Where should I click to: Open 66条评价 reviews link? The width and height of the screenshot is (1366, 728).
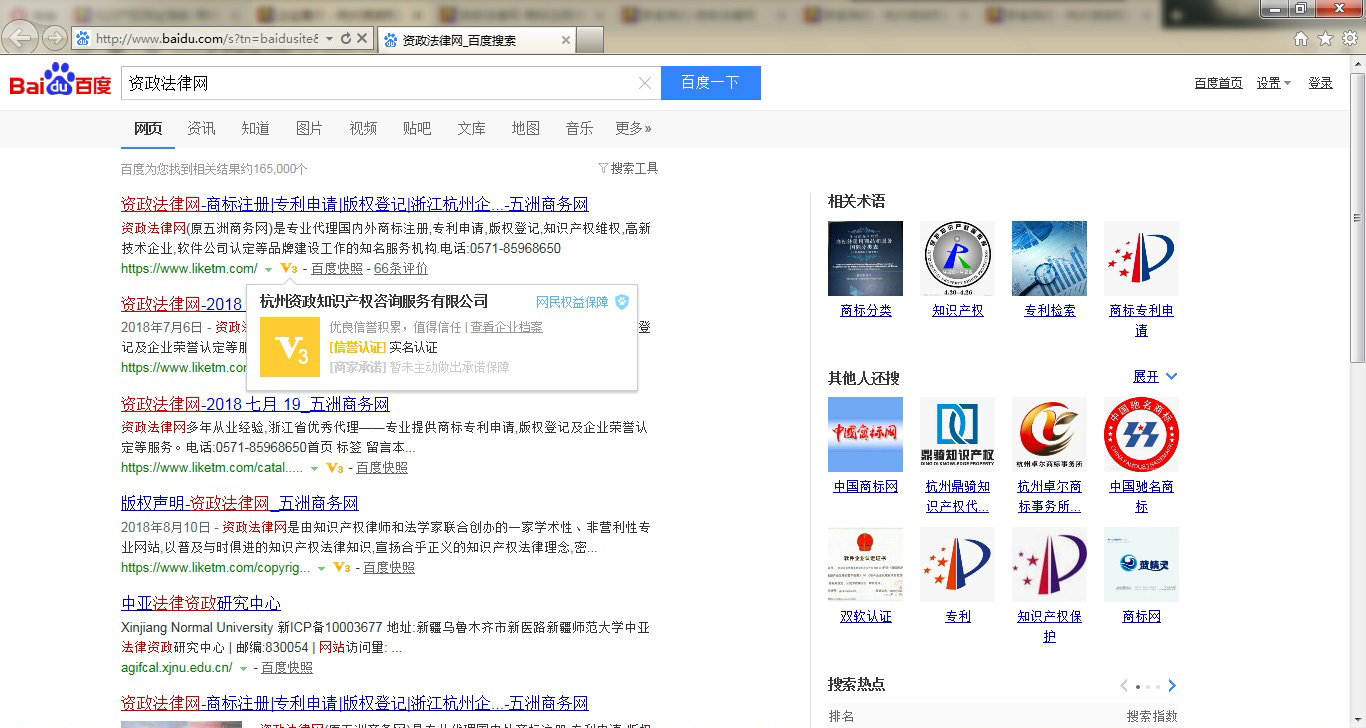click(400, 268)
